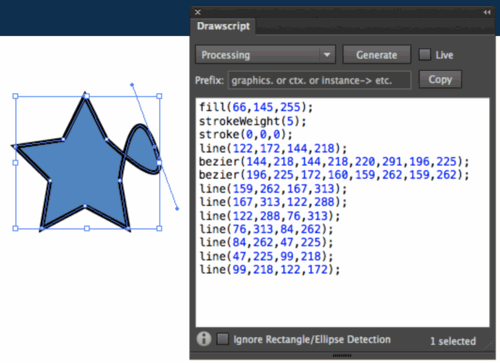Enable the Live checkbox
500x363 pixels.
[x=425, y=55]
